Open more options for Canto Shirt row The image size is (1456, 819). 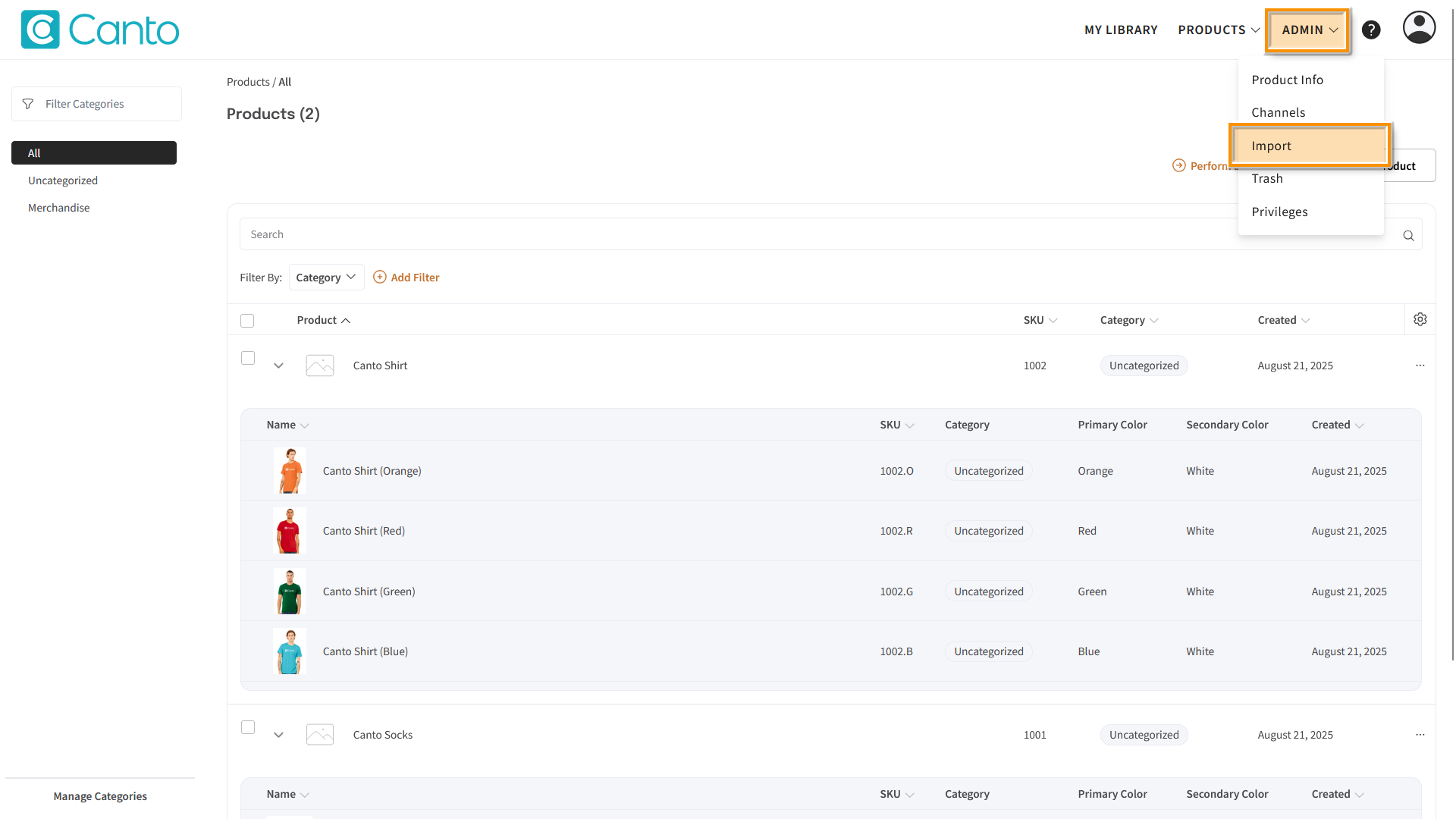(x=1420, y=366)
